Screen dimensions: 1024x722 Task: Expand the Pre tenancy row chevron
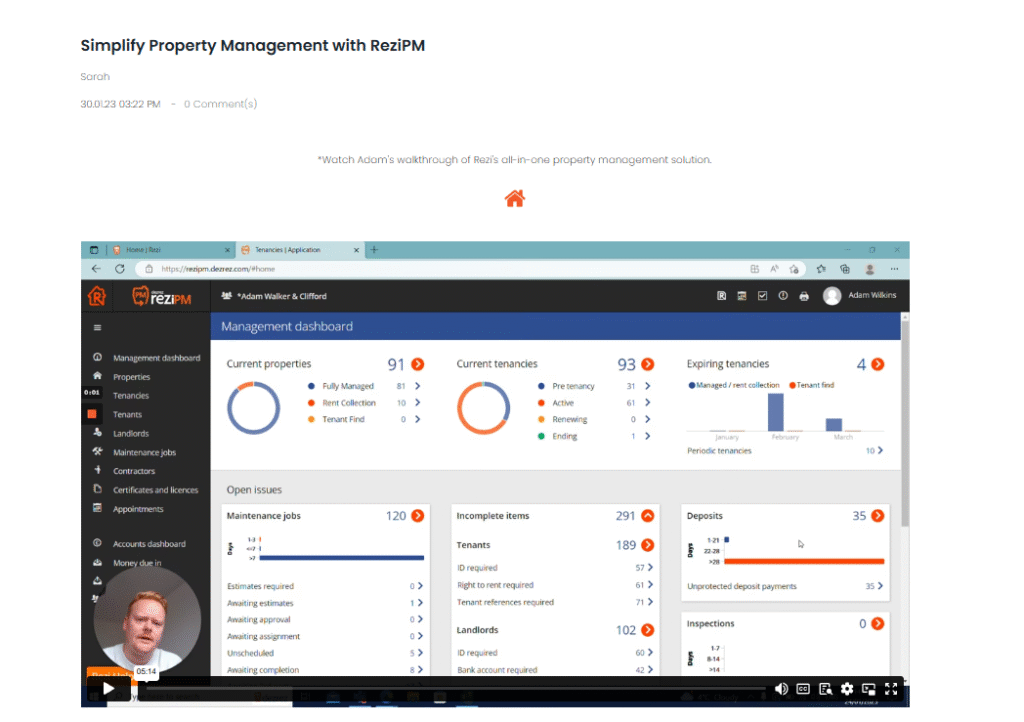click(647, 386)
